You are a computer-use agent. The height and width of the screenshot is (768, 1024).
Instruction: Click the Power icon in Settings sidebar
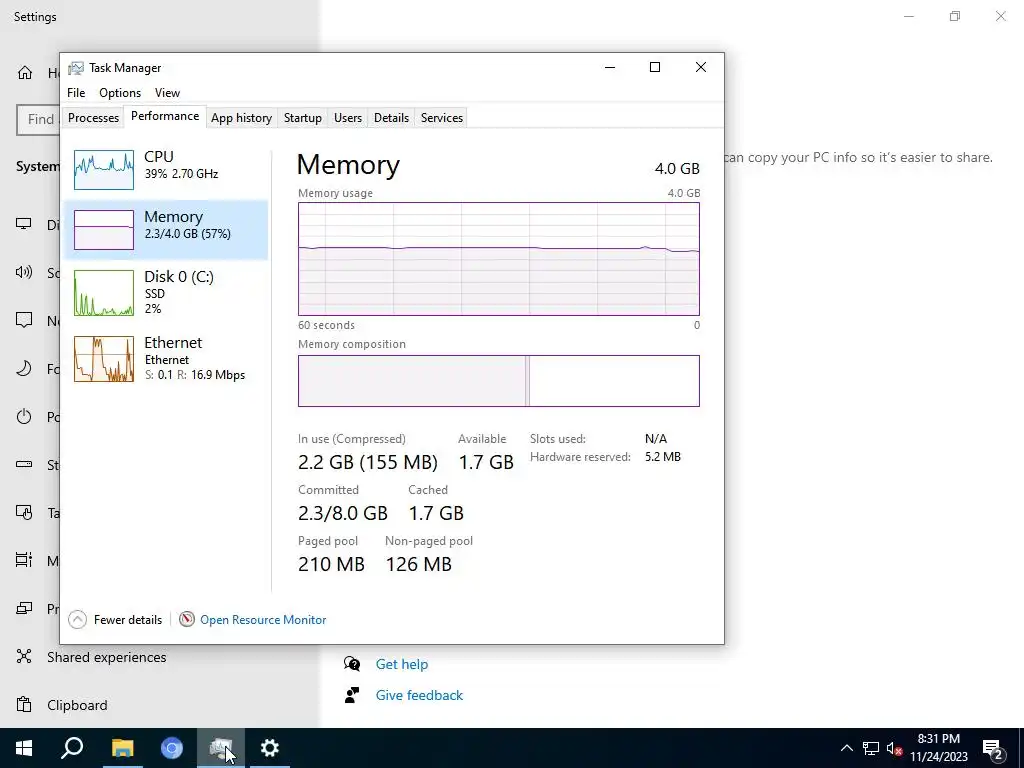point(24,416)
